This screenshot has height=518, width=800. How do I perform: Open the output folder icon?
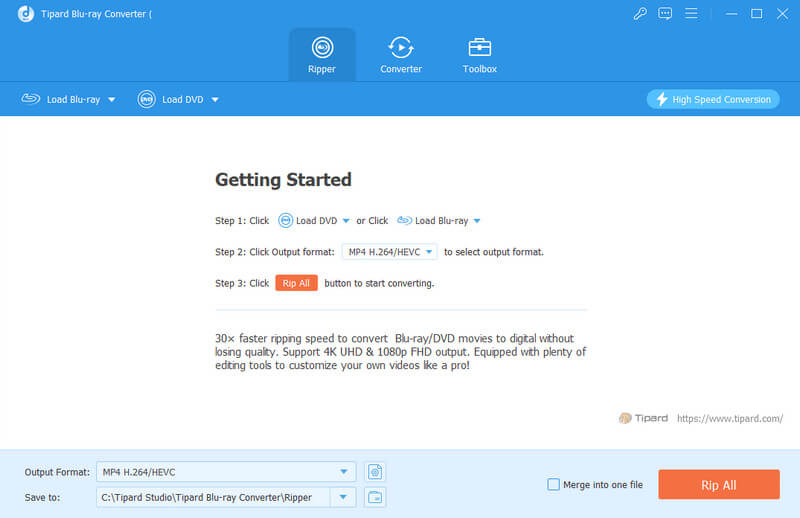(x=375, y=497)
